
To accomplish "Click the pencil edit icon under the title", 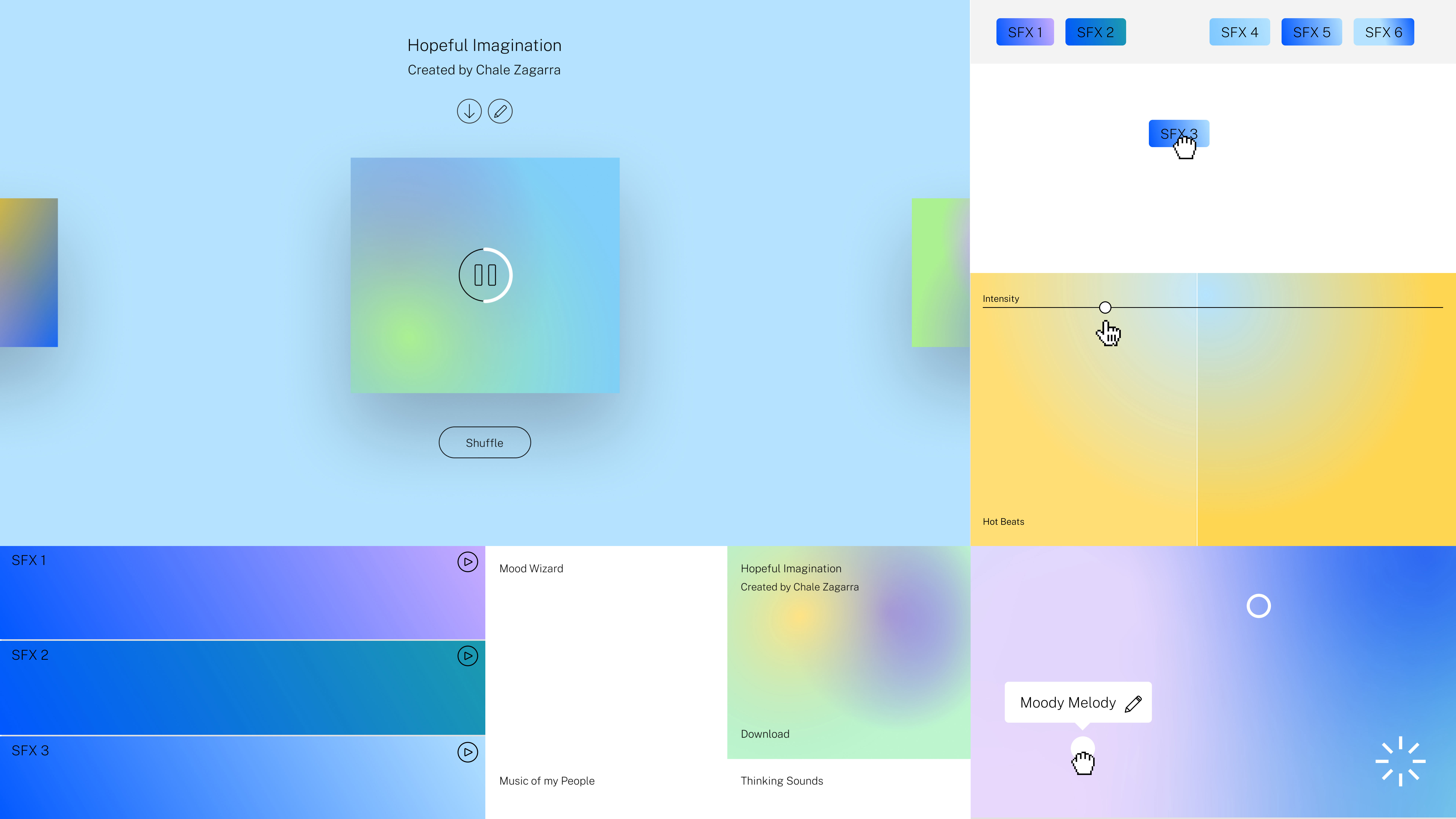I will tap(500, 111).
